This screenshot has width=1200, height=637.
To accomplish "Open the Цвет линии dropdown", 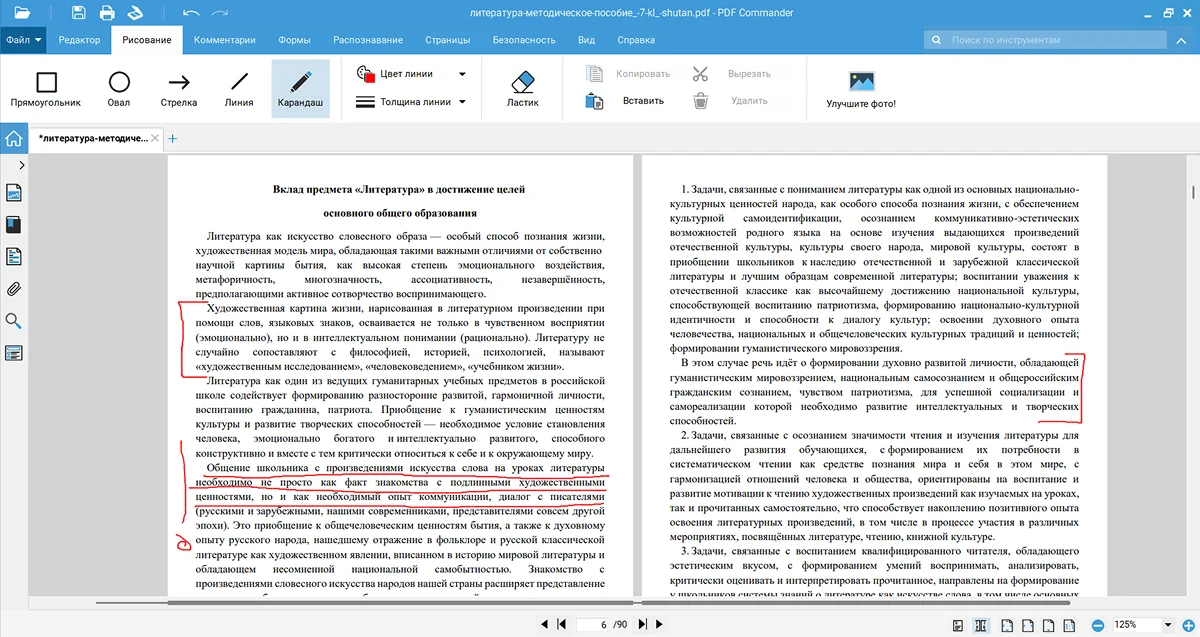I will (412, 74).
